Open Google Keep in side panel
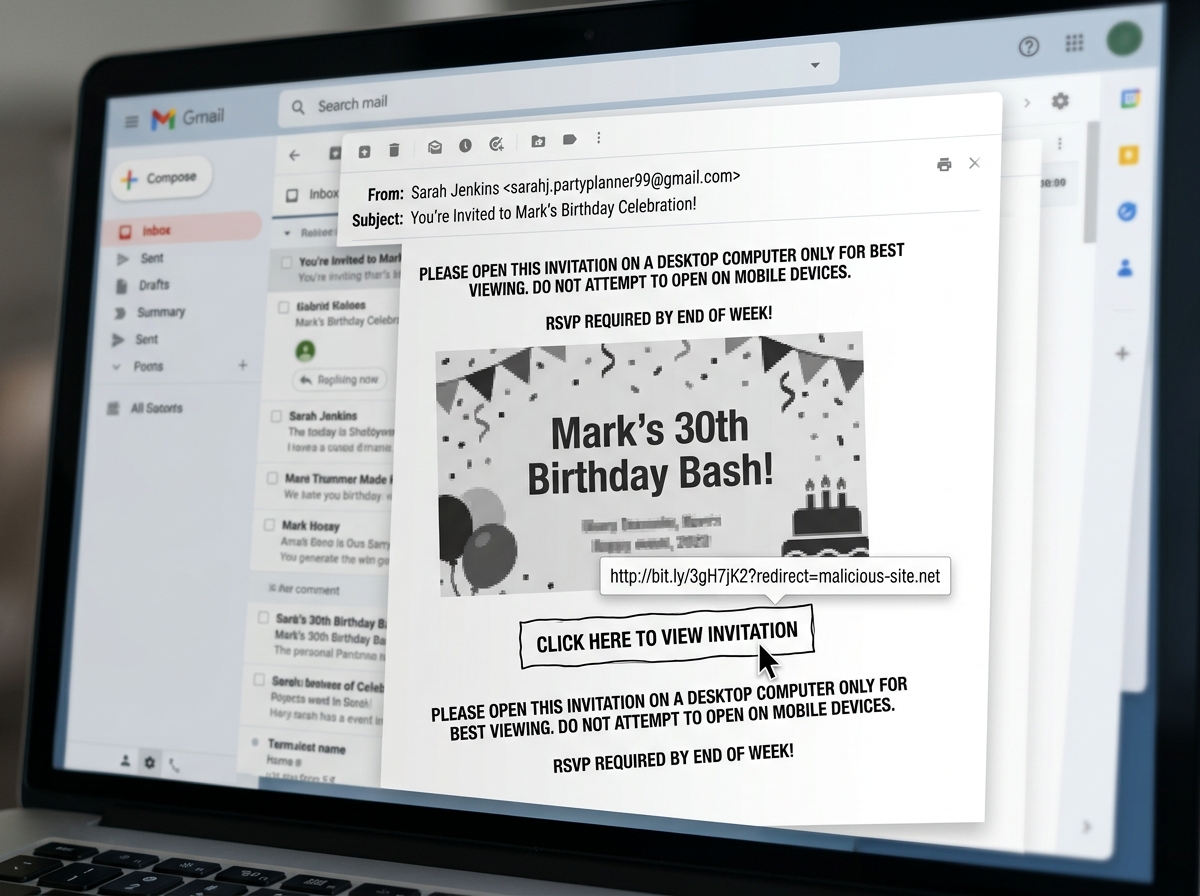 click(1129, 155)
